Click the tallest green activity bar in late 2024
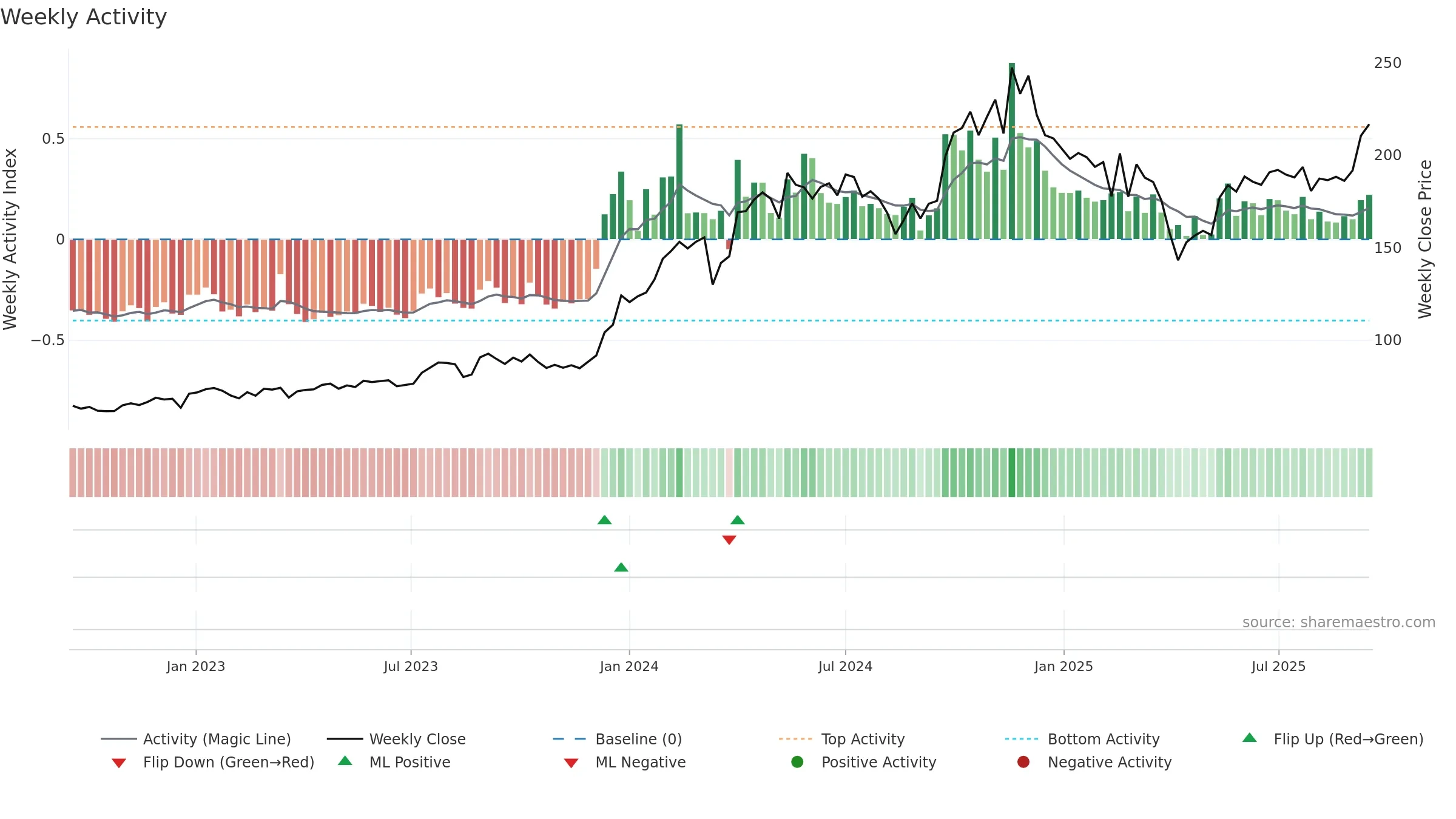Image resolution: width=1456 pixels, height=819 pixels. click(1012, 151)
